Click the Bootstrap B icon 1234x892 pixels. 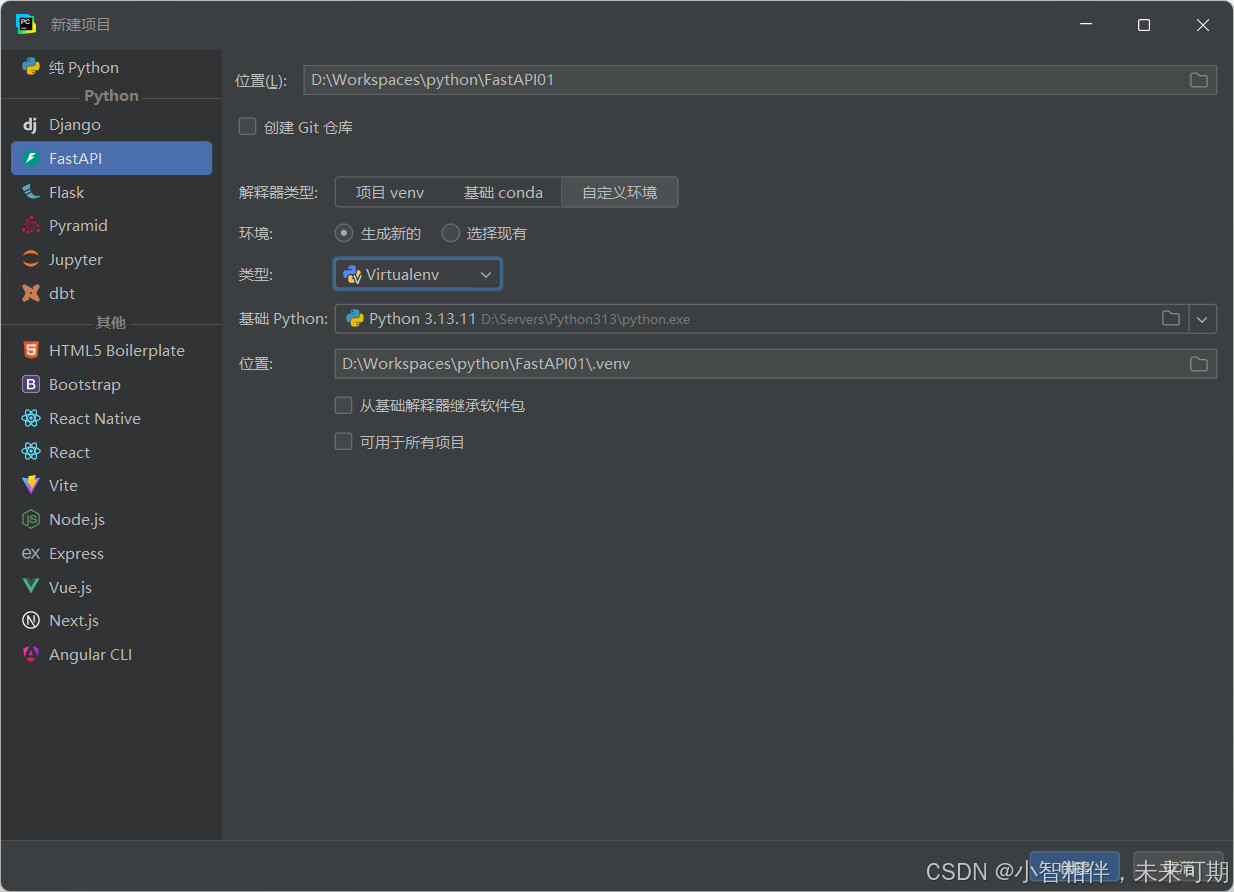coord(31,384)
